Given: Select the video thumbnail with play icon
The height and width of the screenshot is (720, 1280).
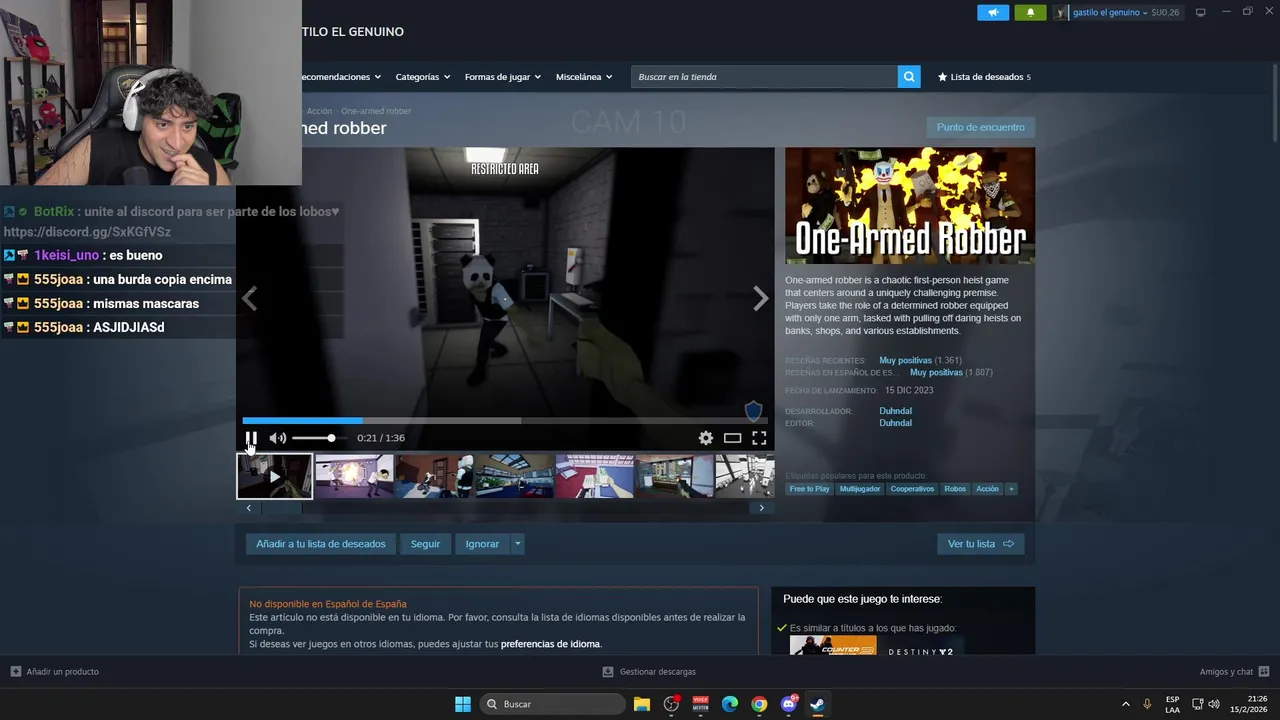Looking at the screenshot, I should coord(274,477).
